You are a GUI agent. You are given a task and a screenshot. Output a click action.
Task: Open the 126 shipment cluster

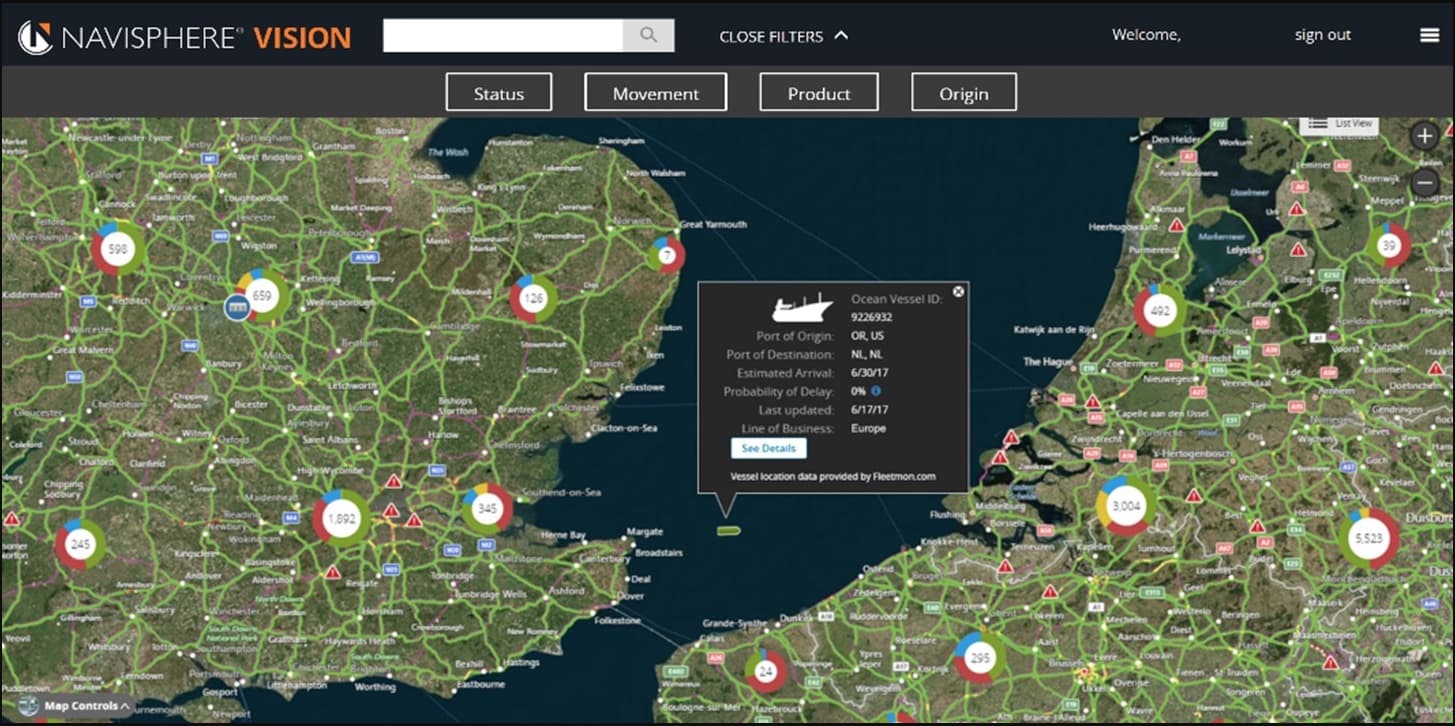(533, 298)
